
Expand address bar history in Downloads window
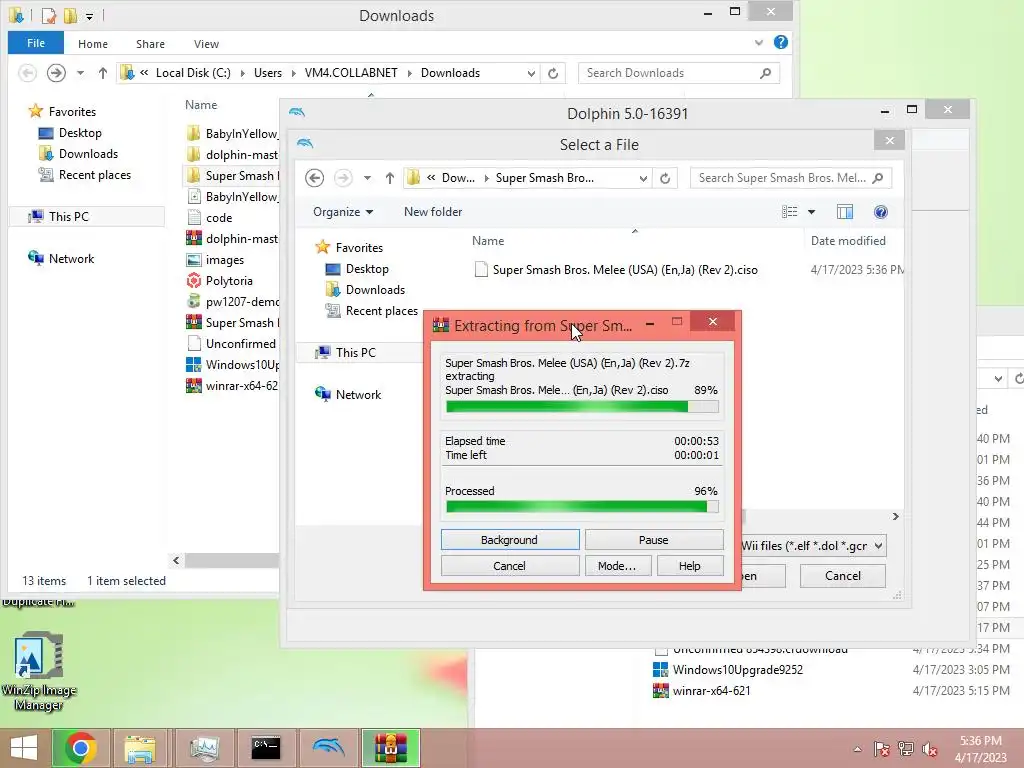click(x=531, y=73)
